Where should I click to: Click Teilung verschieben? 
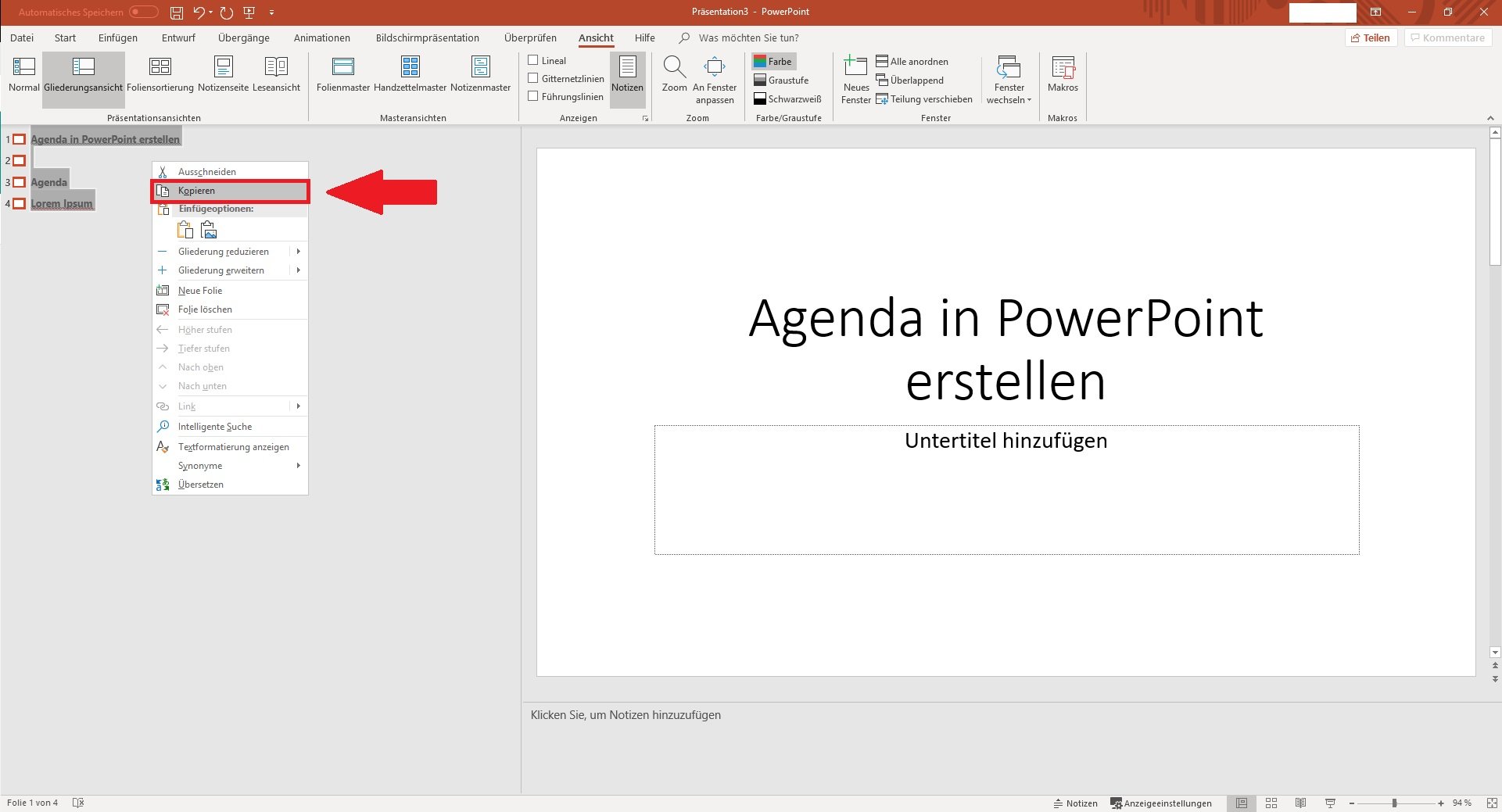tap(924, 99)
